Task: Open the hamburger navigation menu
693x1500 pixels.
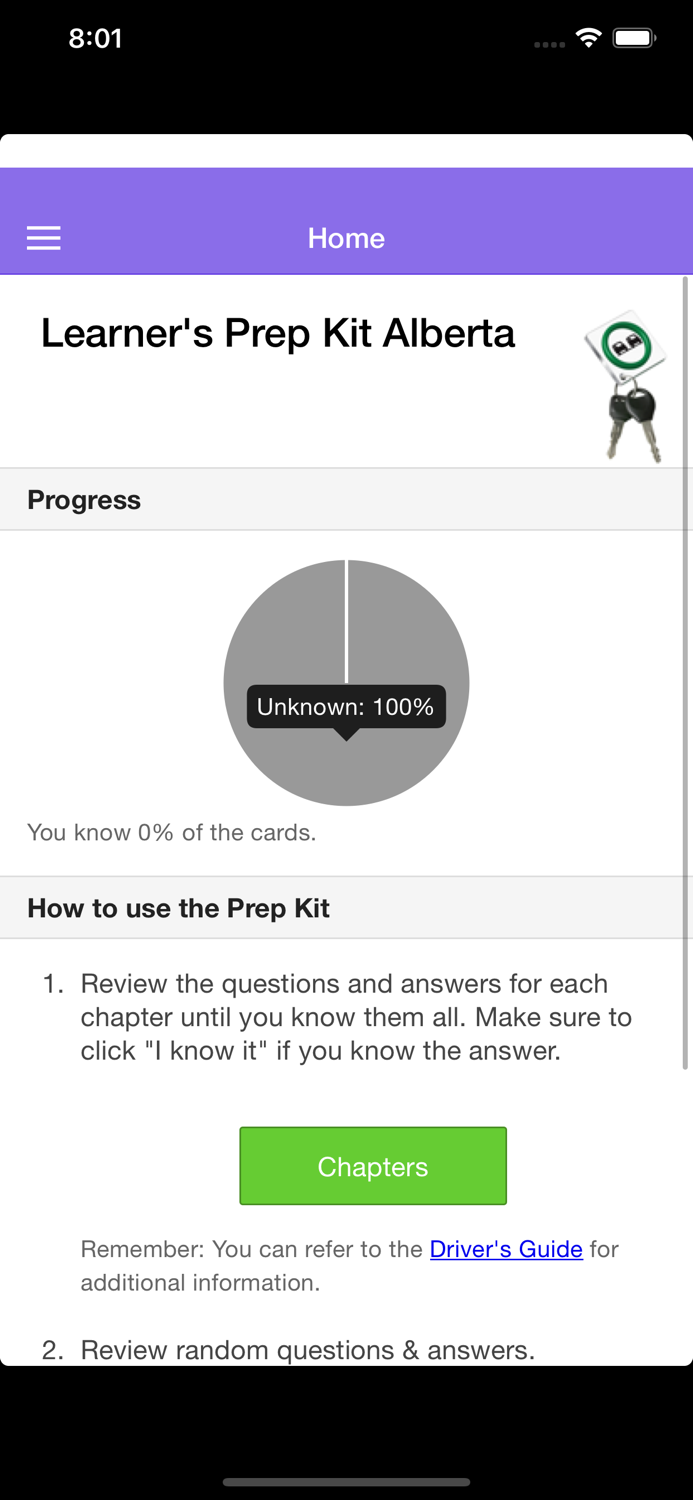Action: (43, 238)
